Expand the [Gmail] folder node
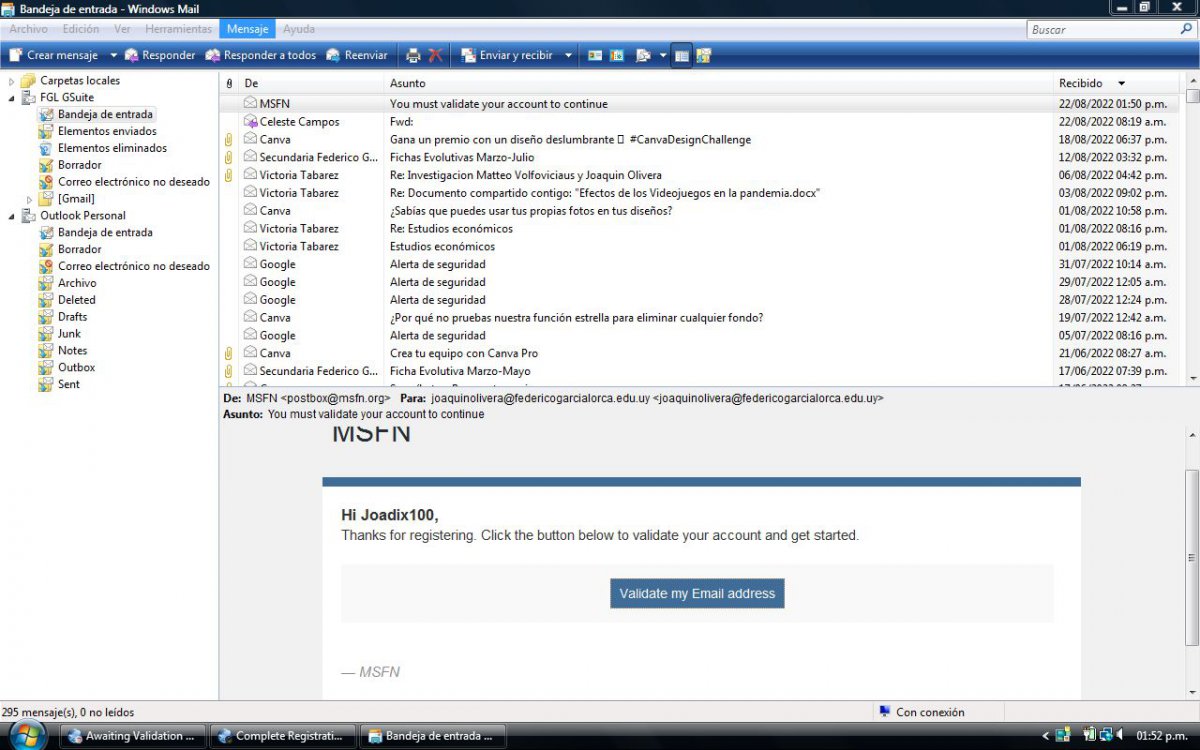The image size is (1200, 750). (x=30, y=199)
